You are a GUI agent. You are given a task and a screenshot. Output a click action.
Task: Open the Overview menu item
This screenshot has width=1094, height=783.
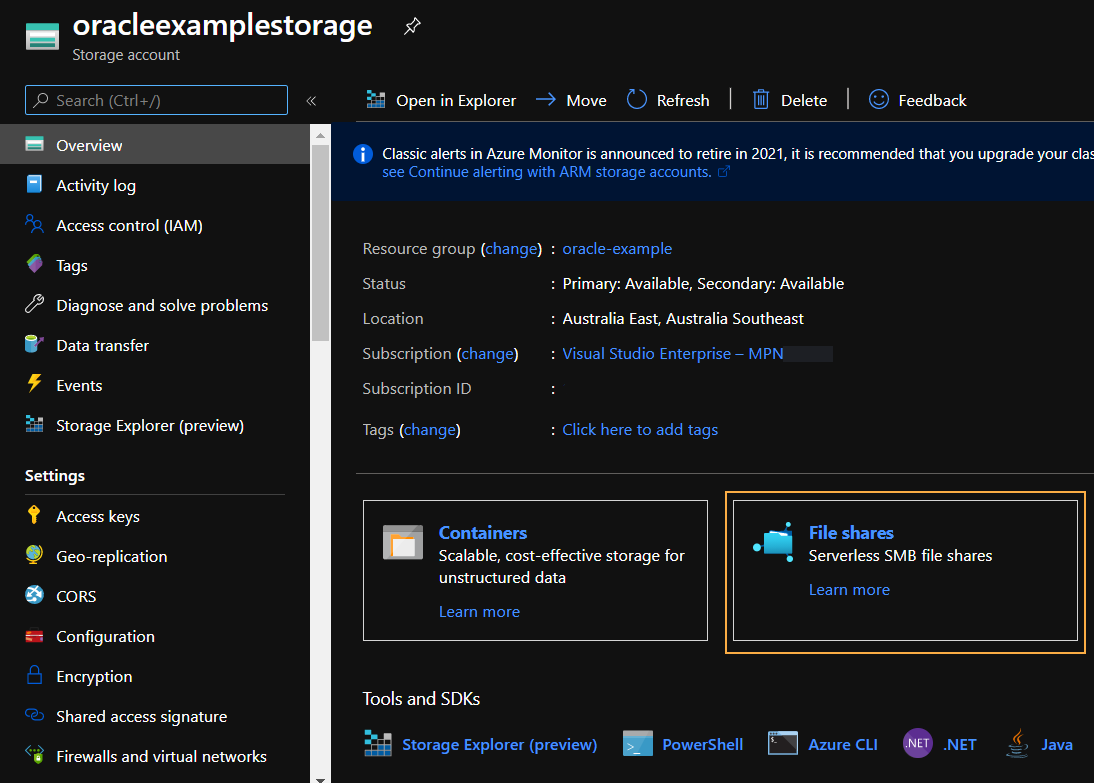[x=155, y=145]
